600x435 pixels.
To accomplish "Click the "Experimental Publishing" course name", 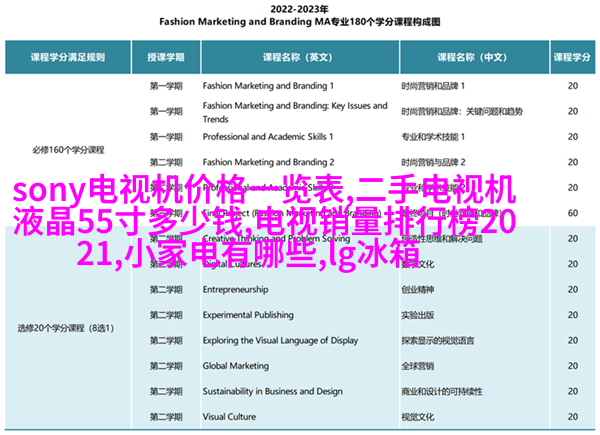I will 248,315.
